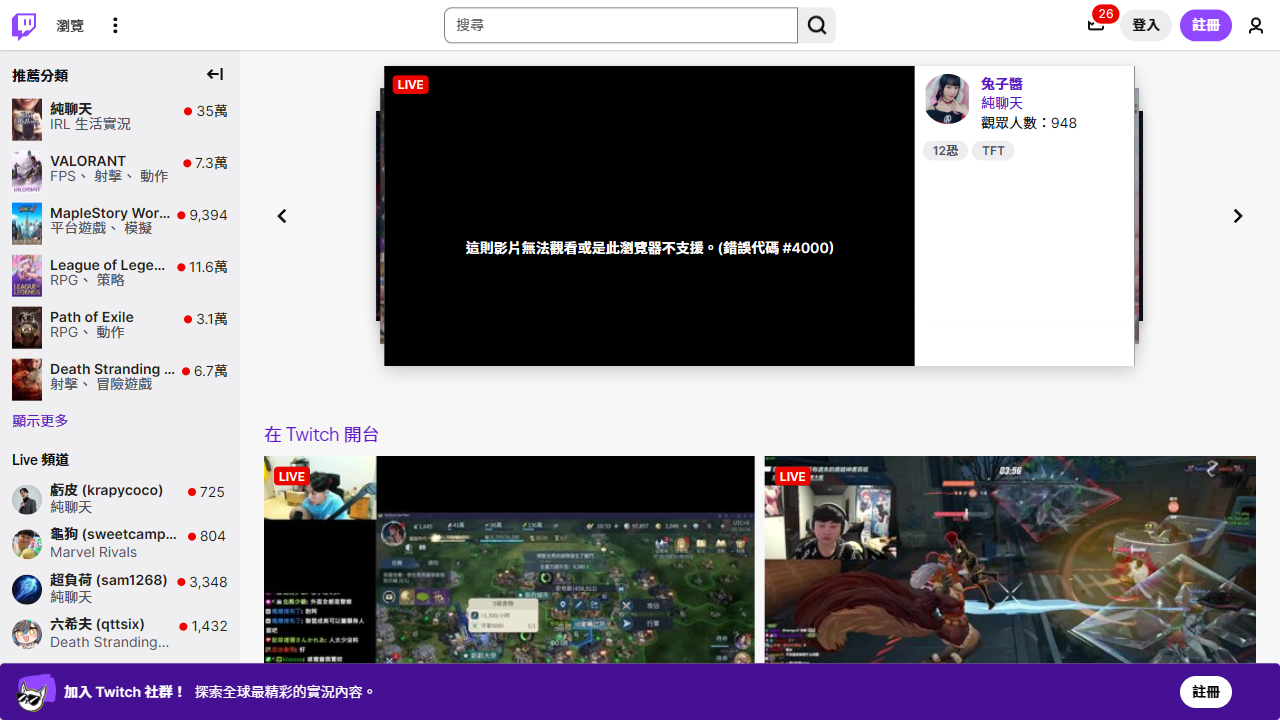Collapse the 推薦分類 sidebar panel
Screen dimensions: 1280x720
(x=214, y=74)
